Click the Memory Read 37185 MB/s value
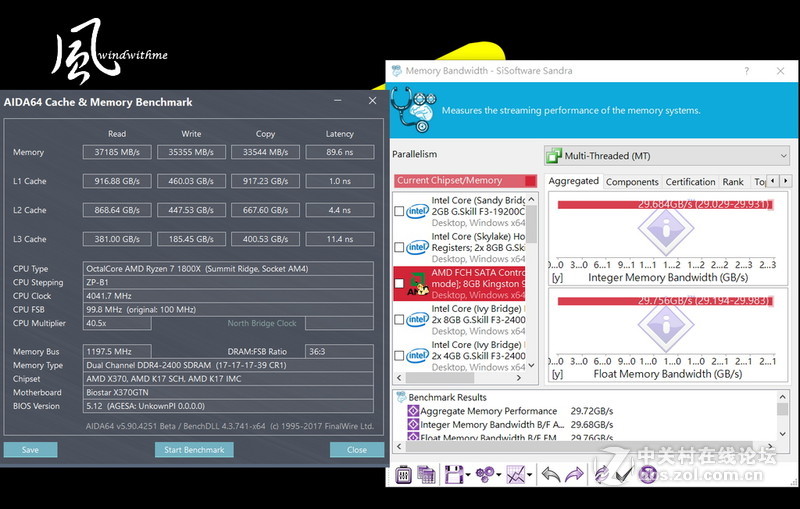800x509 pixels. click(x=117, y=152)
